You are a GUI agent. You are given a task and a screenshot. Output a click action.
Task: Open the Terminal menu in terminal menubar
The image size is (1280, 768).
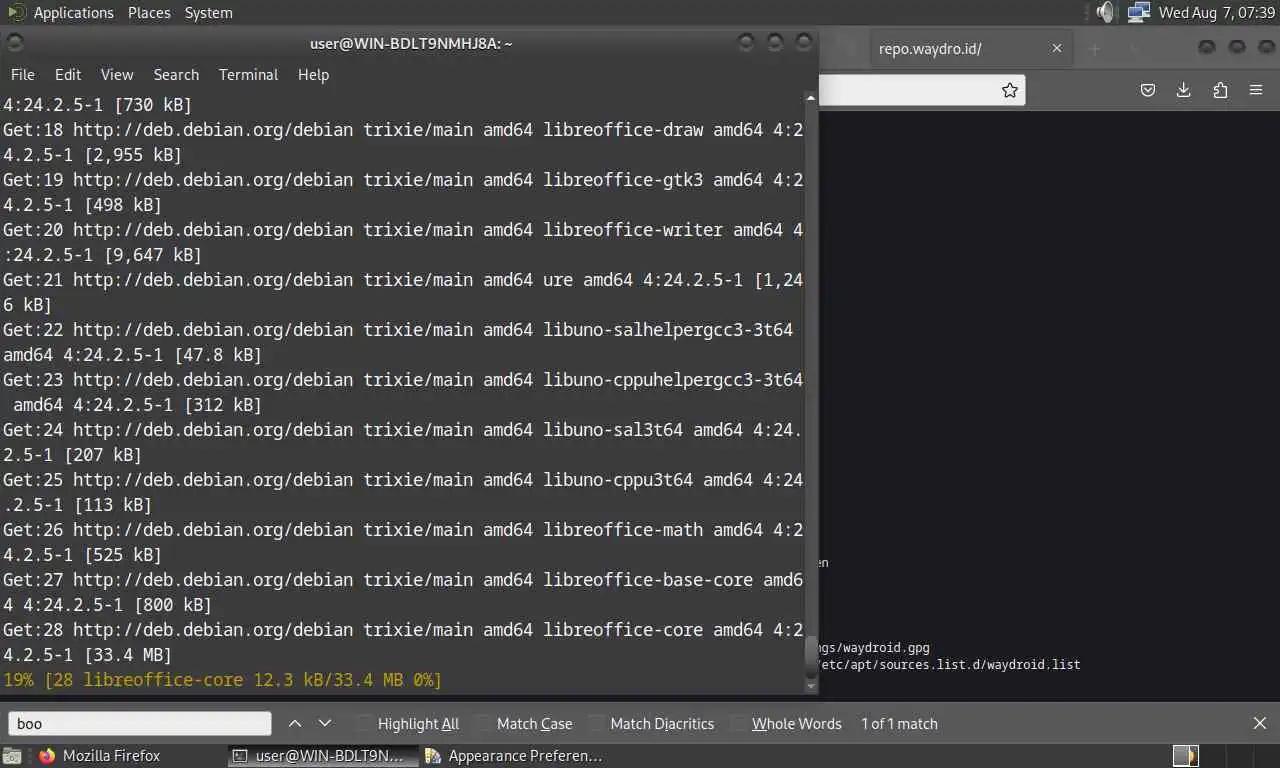tap(248, 75)
